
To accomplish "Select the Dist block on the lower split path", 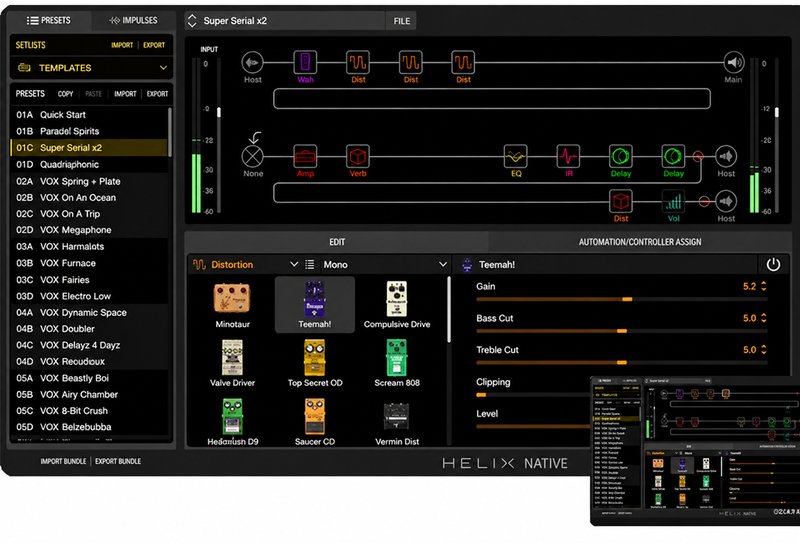I will click(621, 201).
